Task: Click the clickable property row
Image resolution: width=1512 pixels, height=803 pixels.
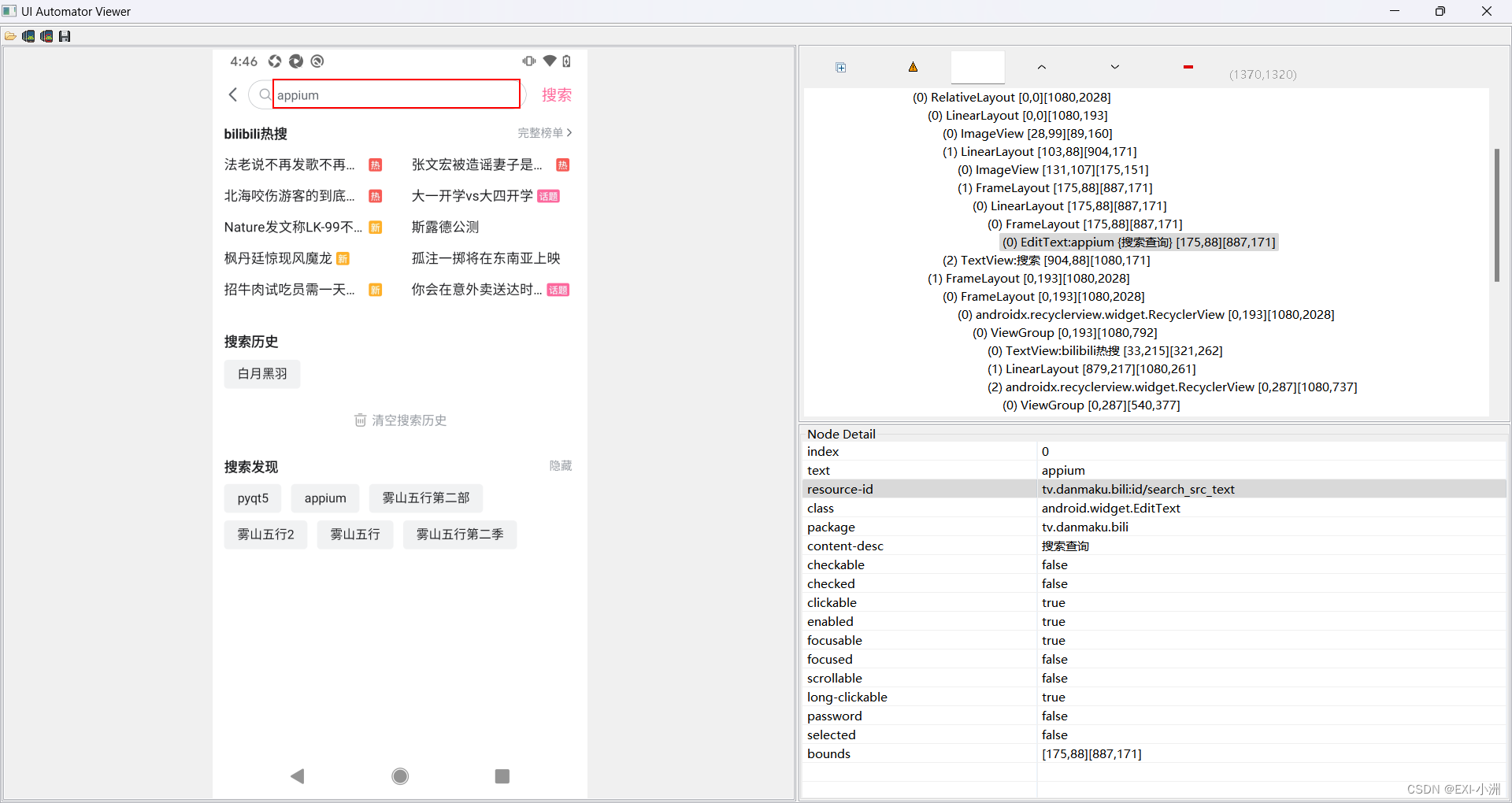Action: pos(1154,603)
